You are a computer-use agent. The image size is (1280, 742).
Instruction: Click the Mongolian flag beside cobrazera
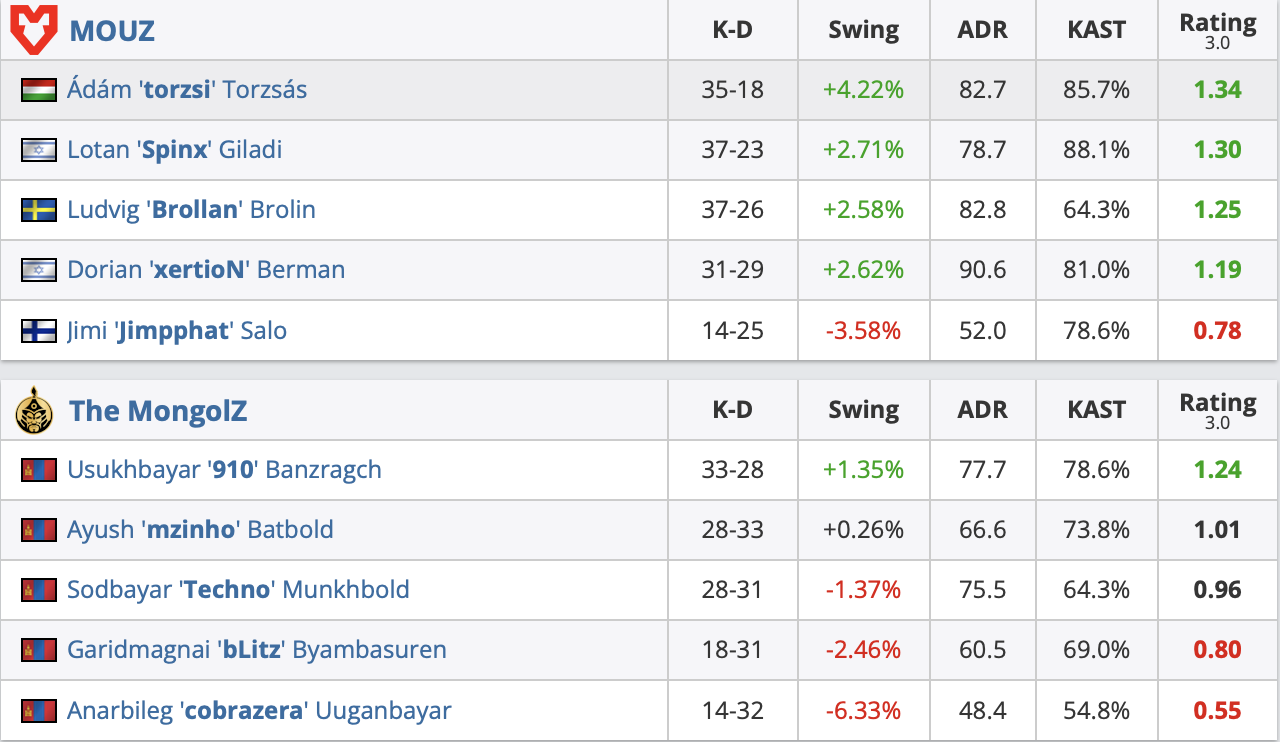(38, 711)
